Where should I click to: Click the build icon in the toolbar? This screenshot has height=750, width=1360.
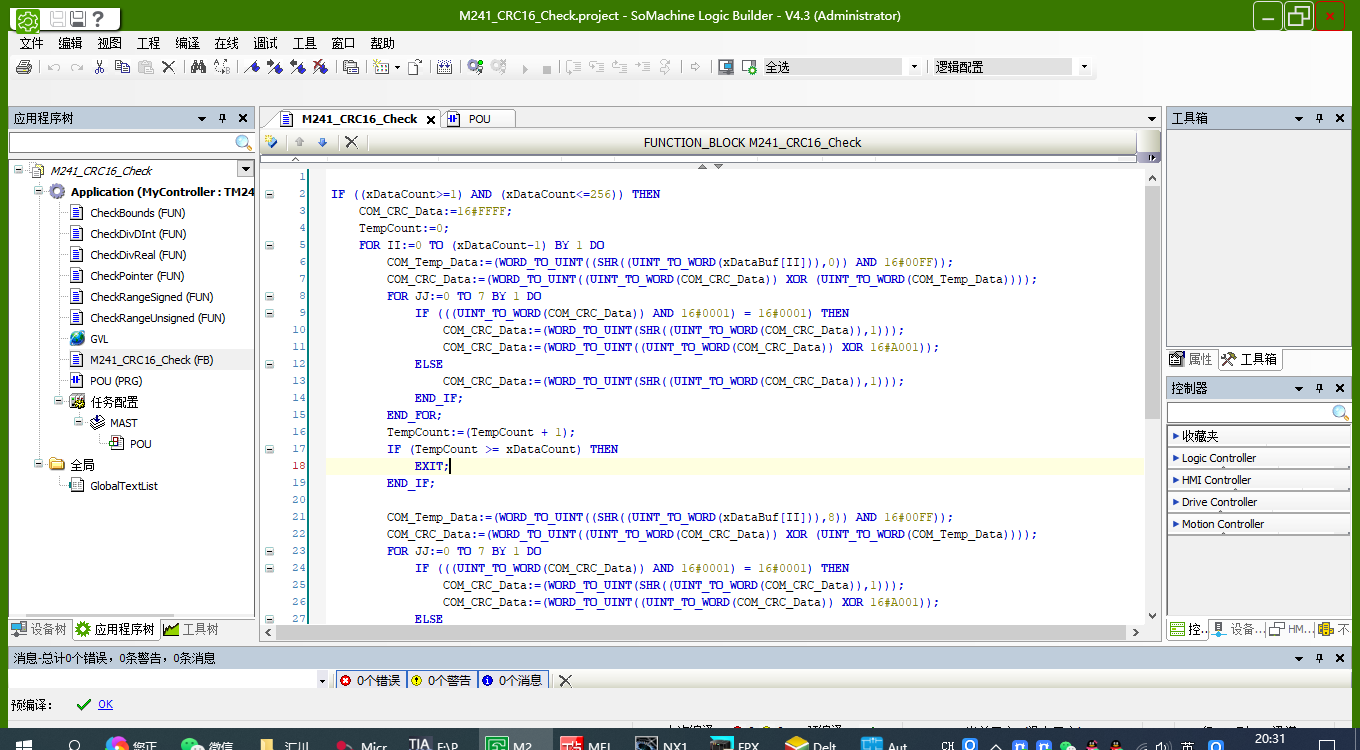[444, 67]
